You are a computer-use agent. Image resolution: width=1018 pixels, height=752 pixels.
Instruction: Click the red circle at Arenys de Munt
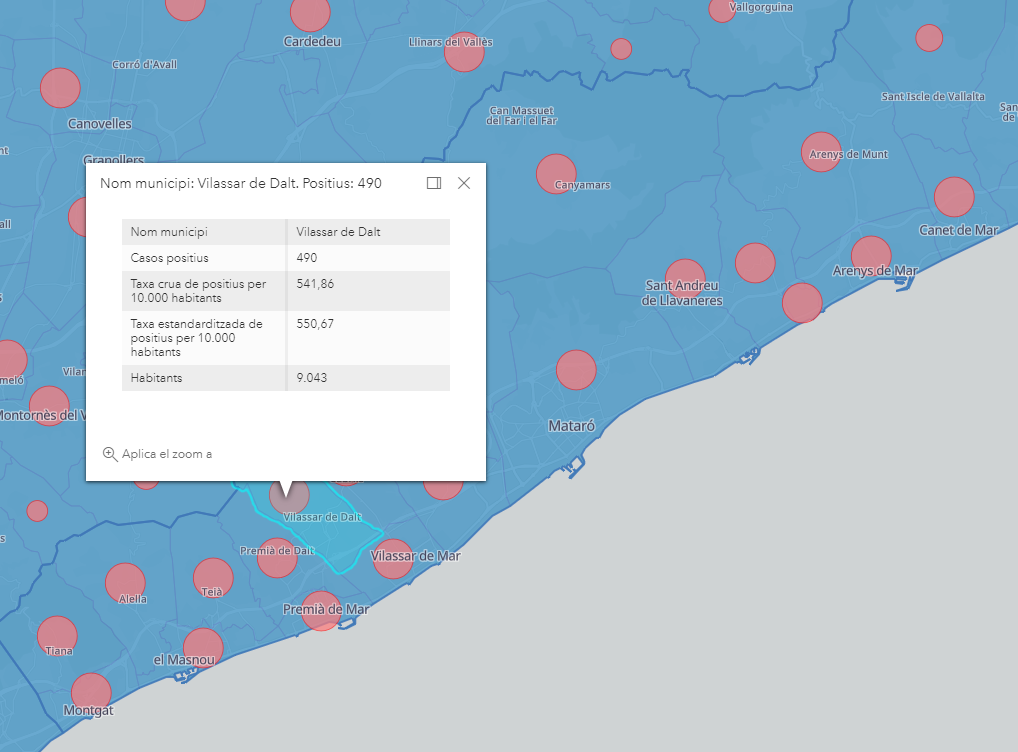821,152
